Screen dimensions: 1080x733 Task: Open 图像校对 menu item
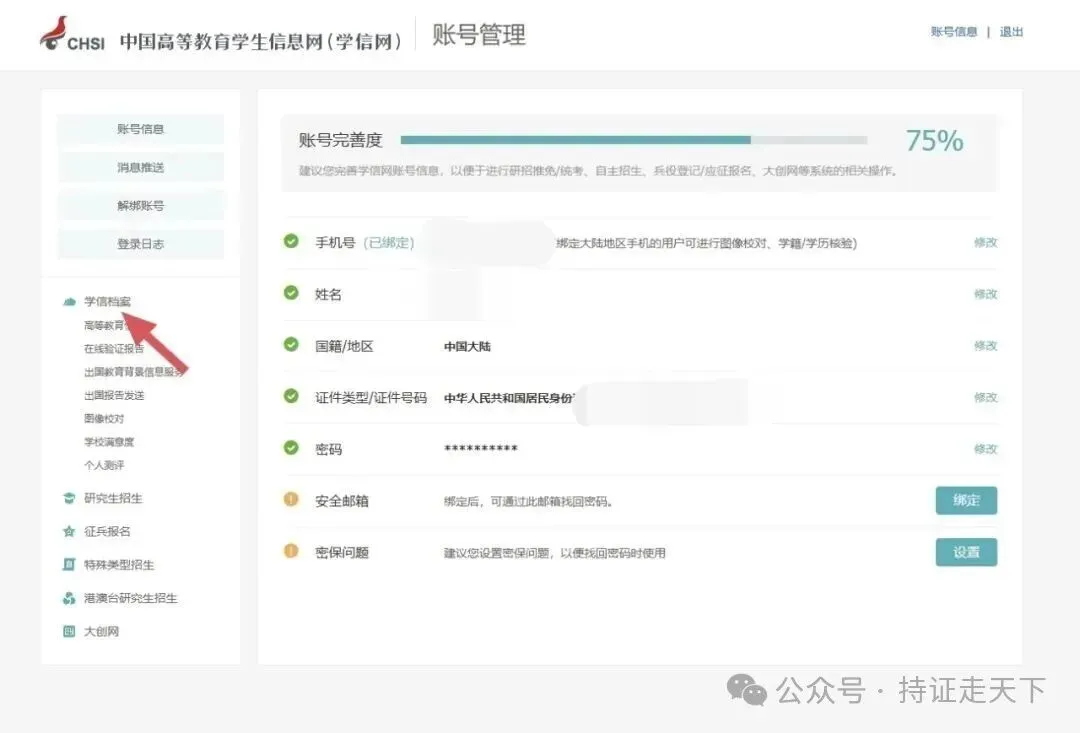click(104, 419)
